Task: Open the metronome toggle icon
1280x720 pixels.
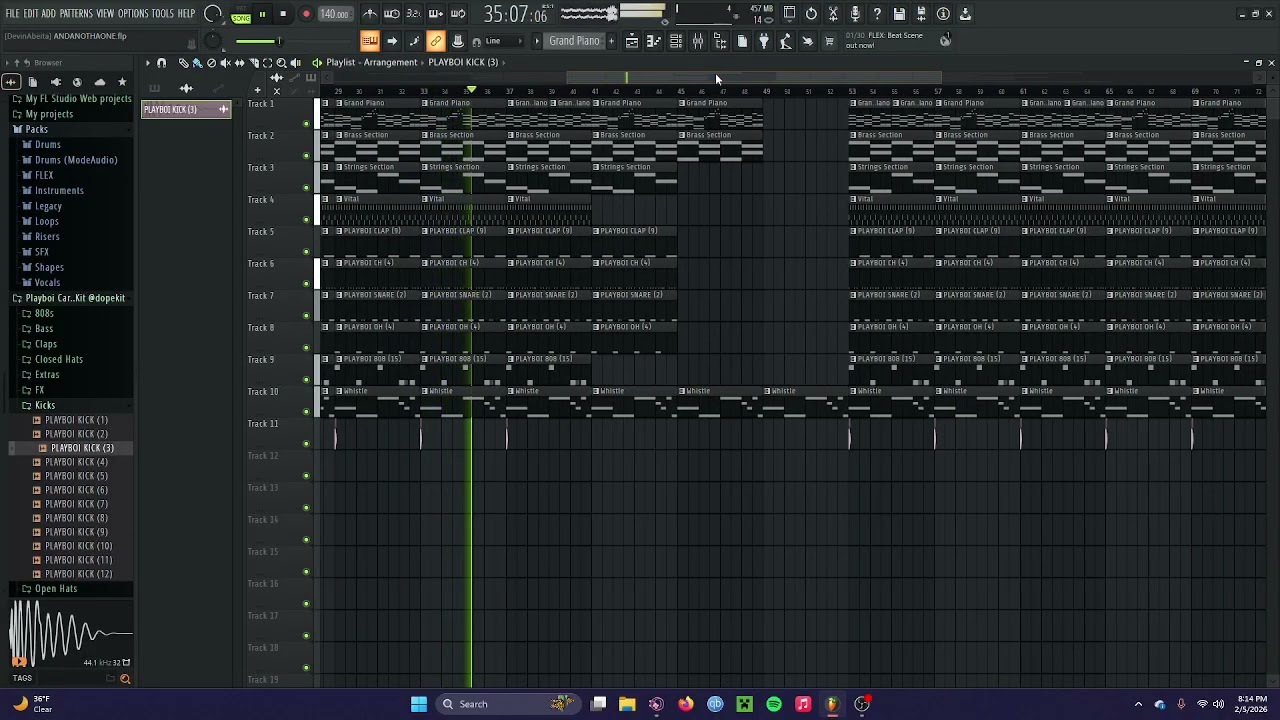Action: pyautogui.click(x=370, y=14)
